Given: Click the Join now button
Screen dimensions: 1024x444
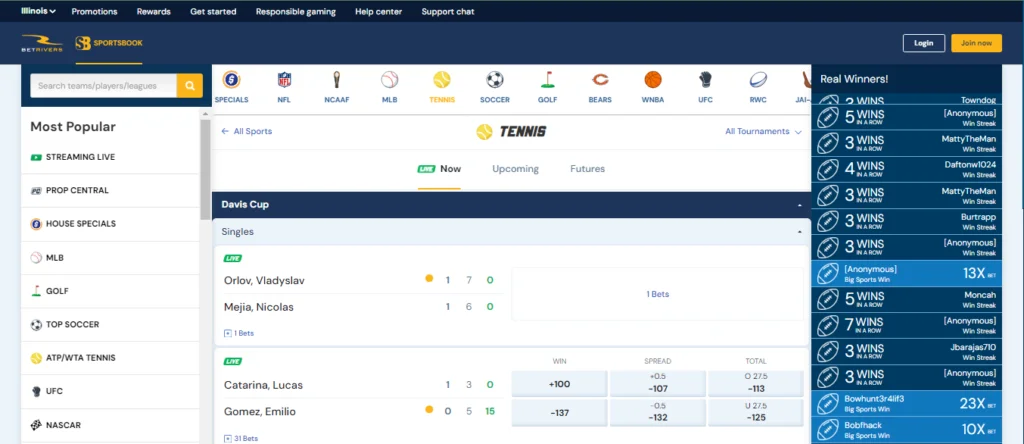Looking at the screenshot, I should coord(976,43).
